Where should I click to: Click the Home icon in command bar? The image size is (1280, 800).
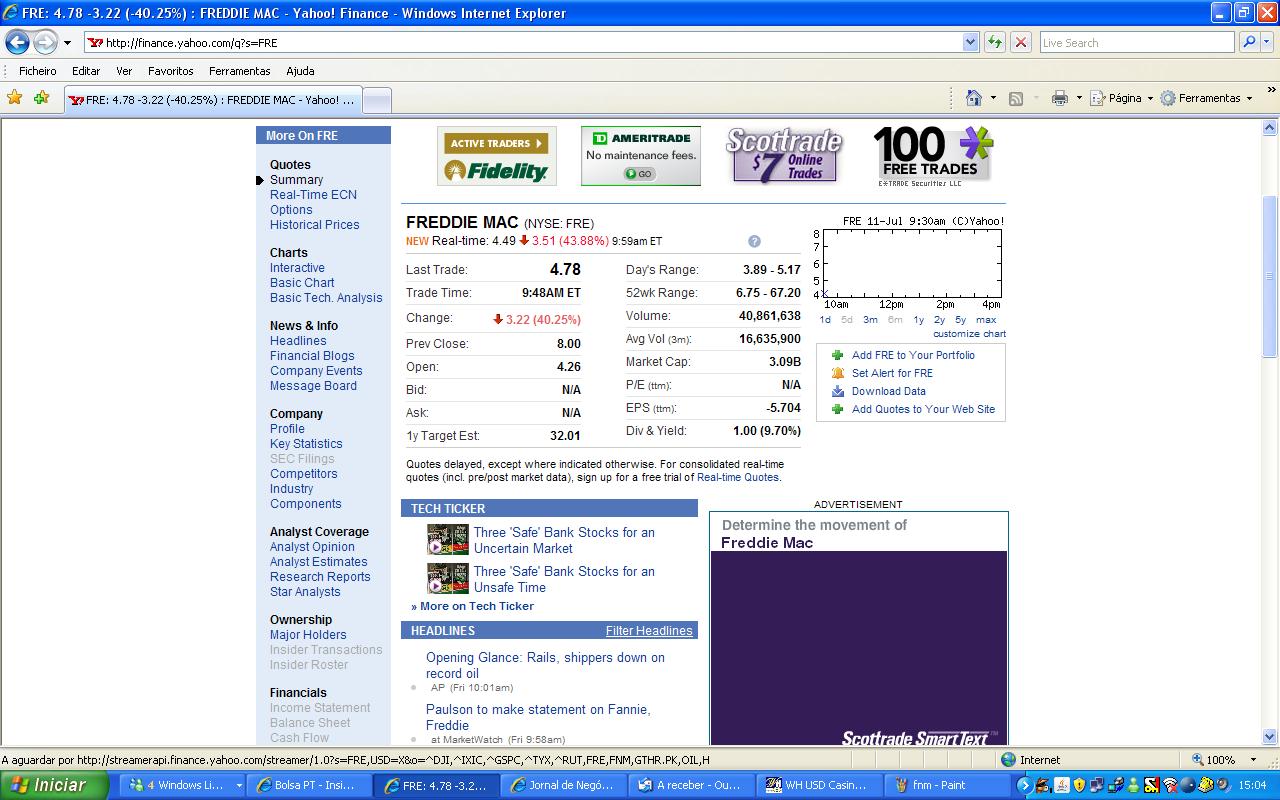[973, 98]
